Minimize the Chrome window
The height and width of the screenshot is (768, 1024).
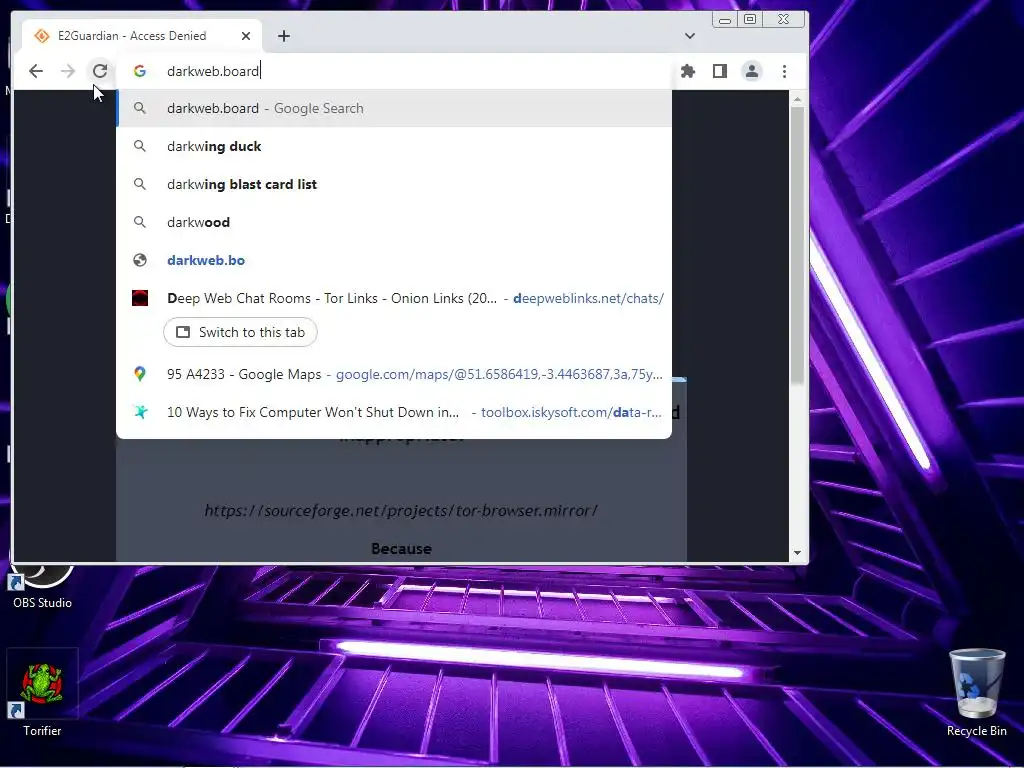click(725, 20)
